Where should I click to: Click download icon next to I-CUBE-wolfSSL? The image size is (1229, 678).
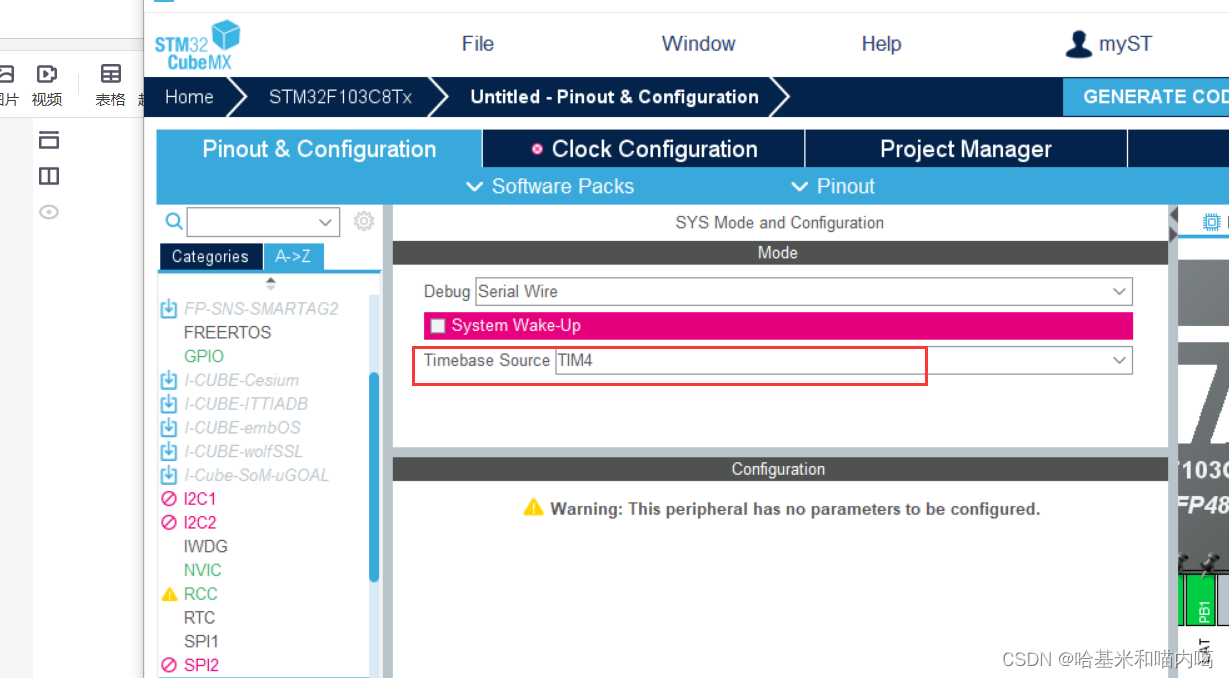tap(169, 451)
